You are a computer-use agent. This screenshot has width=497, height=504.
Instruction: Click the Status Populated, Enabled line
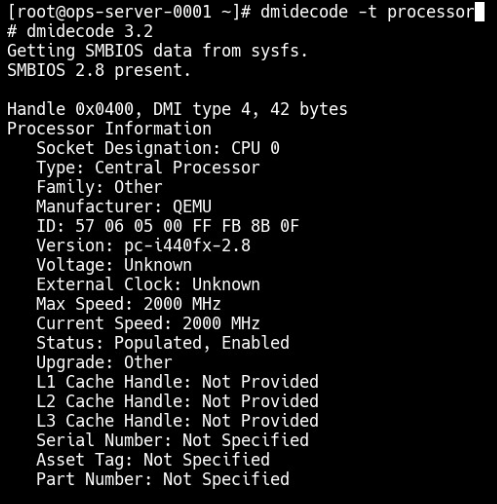coord(163,343)
